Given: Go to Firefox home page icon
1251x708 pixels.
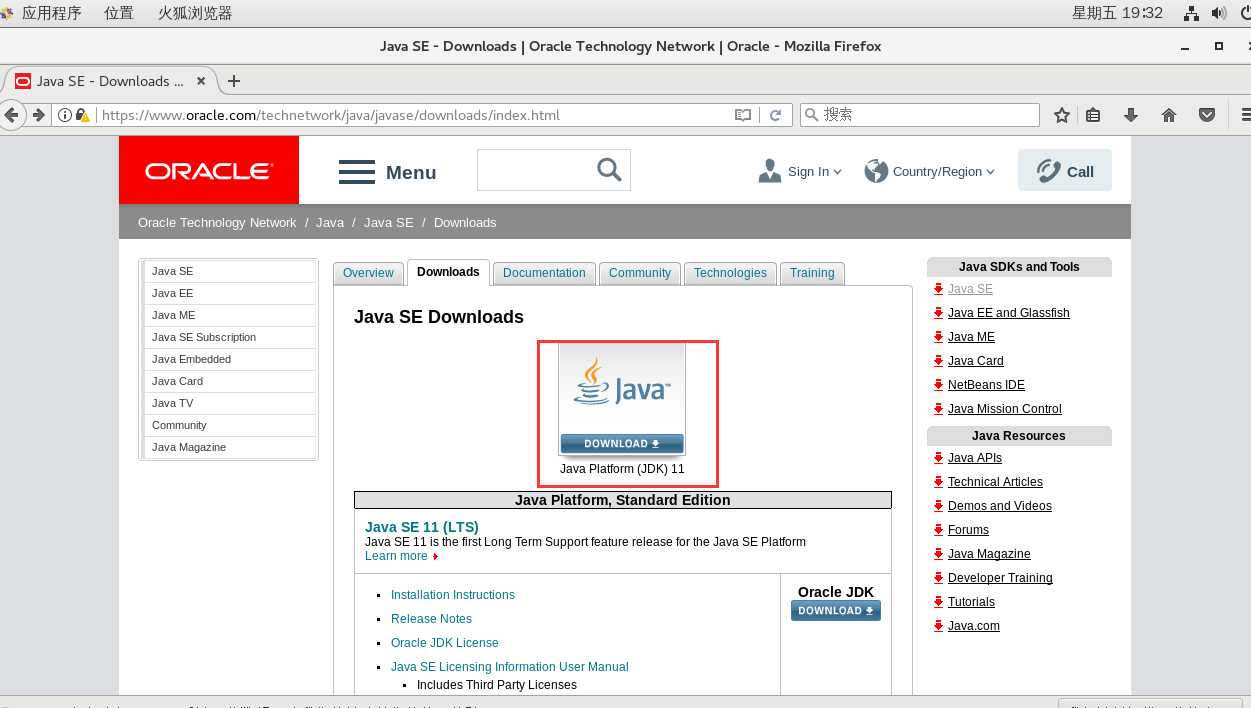Looking at the screenshot, I should 1168,115.
